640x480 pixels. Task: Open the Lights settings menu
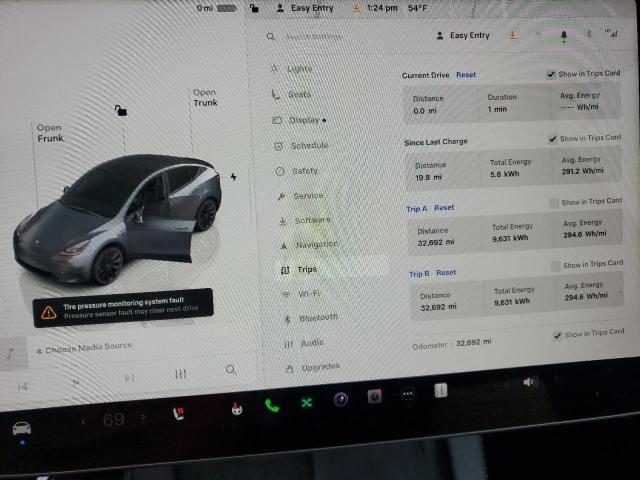[x=292, y=69]
